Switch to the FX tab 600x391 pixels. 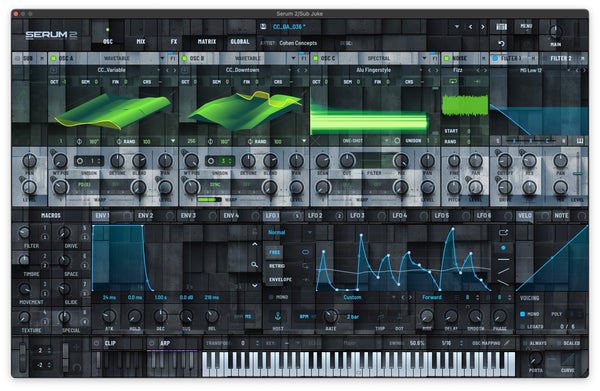coord(174,41)
